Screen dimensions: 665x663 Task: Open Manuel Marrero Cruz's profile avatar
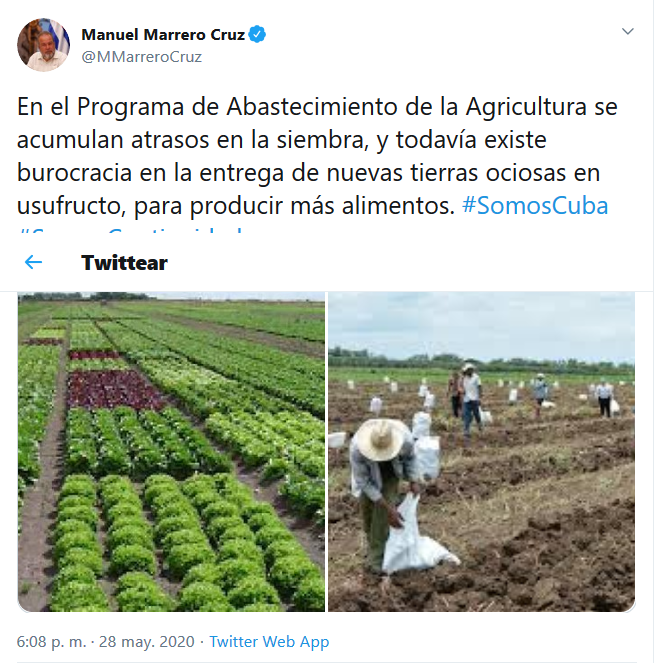pyautogui.click(x=43, y=45)
